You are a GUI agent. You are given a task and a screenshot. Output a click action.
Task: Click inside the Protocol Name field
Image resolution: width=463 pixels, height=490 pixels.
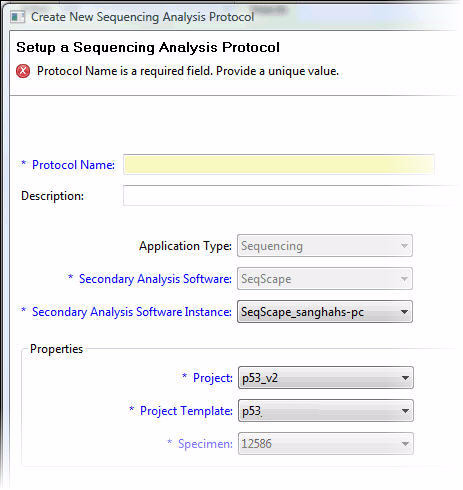coord(279,164)
